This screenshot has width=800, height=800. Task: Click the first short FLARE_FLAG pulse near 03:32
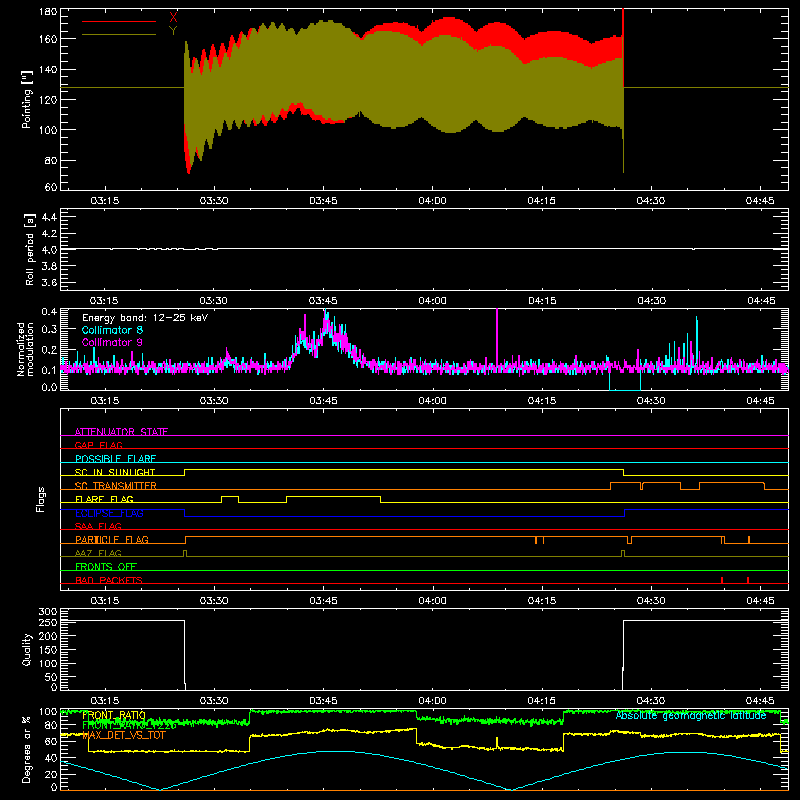[230, 499]
